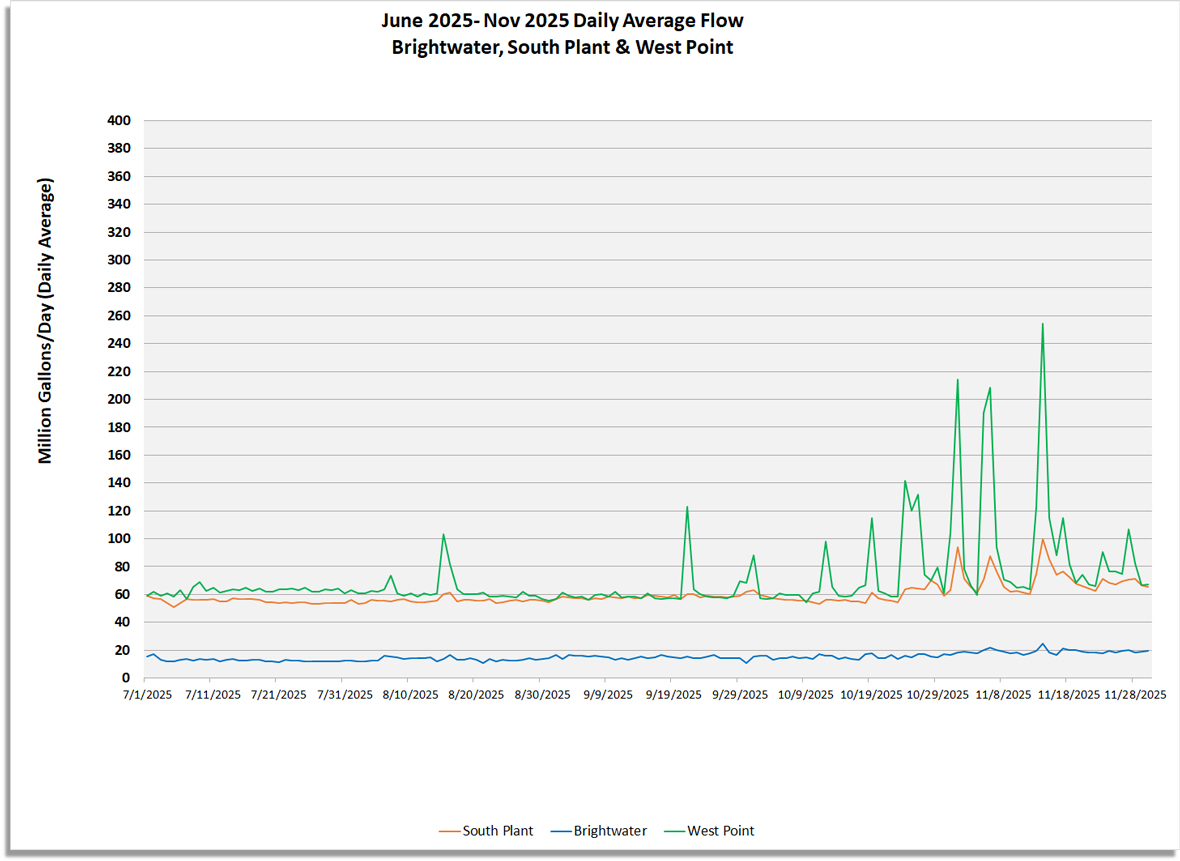
Task: Click the West Point peak near 10/29
Action: [958, 380]
